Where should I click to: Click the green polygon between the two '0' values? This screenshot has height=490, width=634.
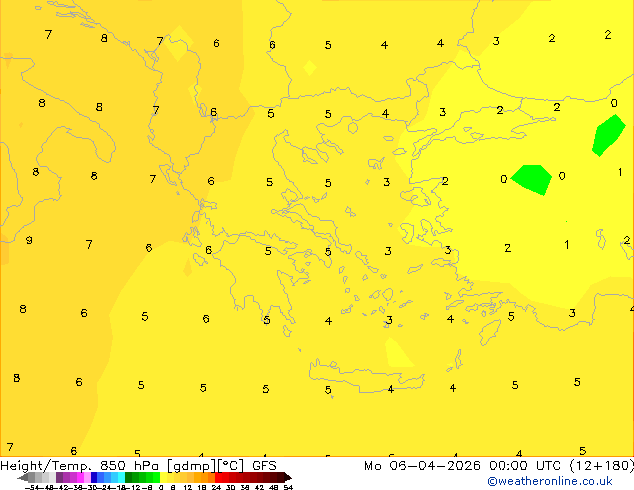pos(532,180)
